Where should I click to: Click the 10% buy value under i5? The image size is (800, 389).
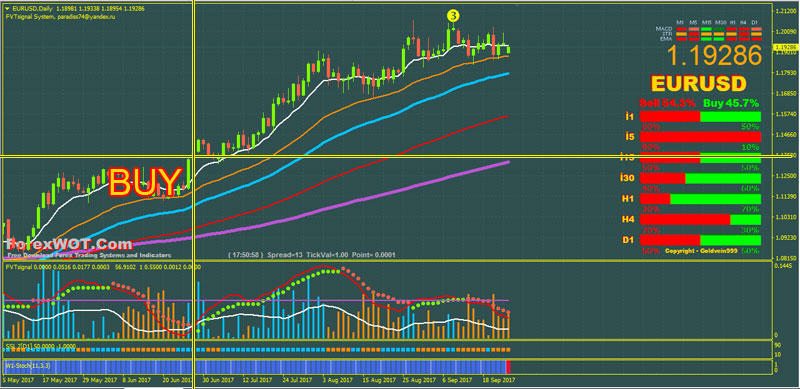click(750, 147)
